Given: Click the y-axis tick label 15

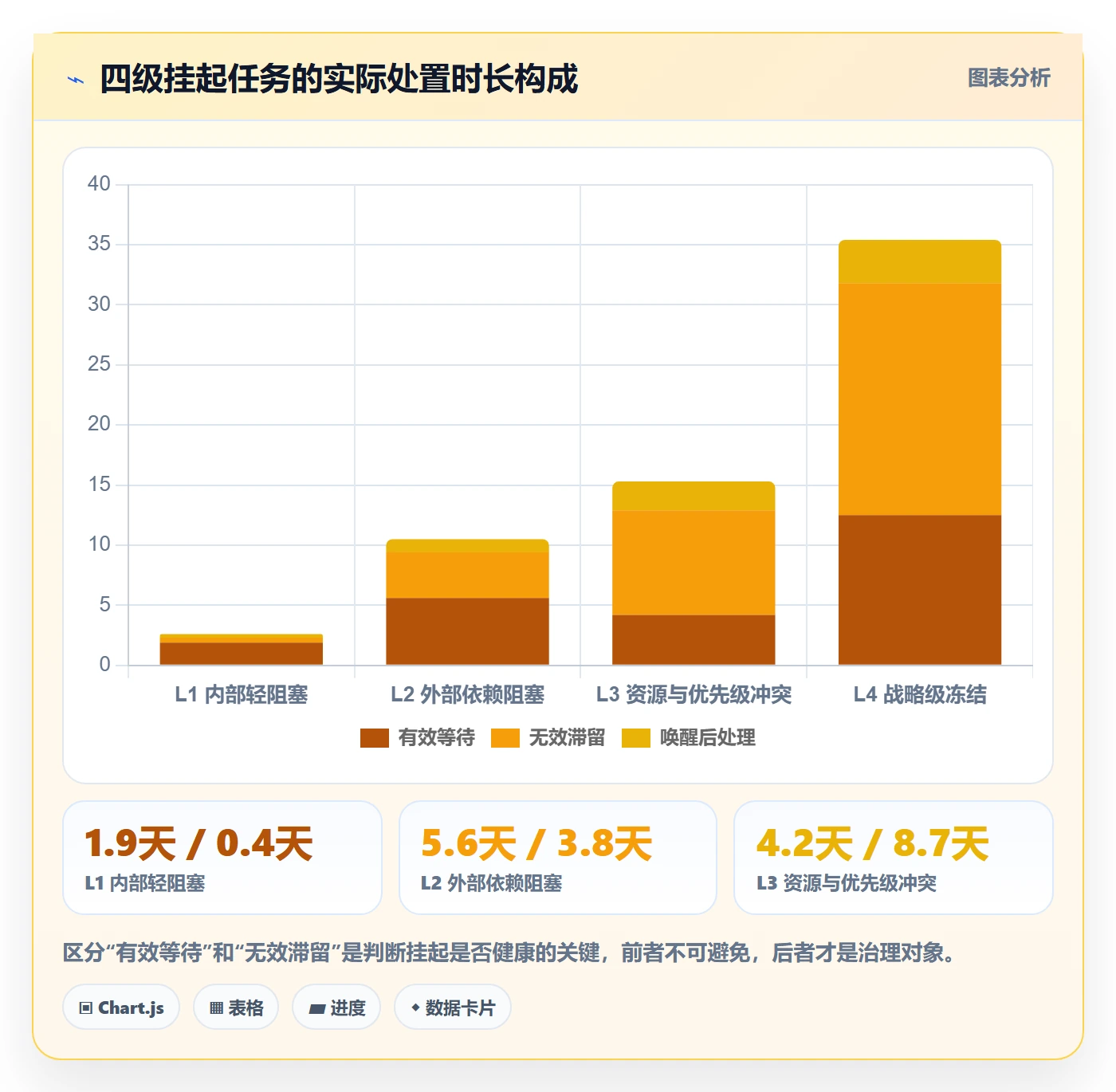Looking at the screenshot, I should pyautogui.click(x=99, y=485).
